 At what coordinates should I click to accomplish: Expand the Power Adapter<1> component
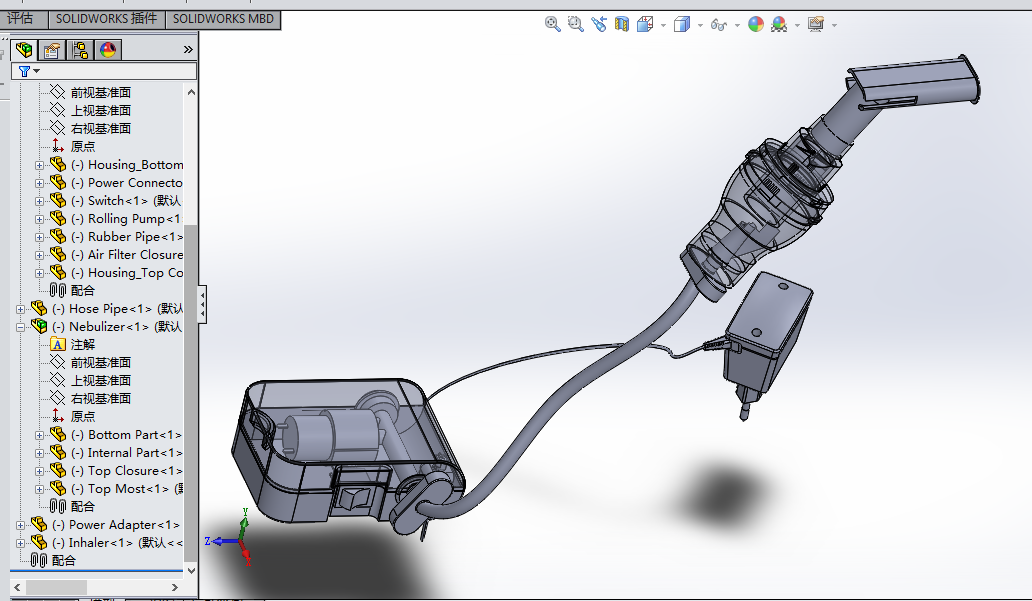point(20,525)
